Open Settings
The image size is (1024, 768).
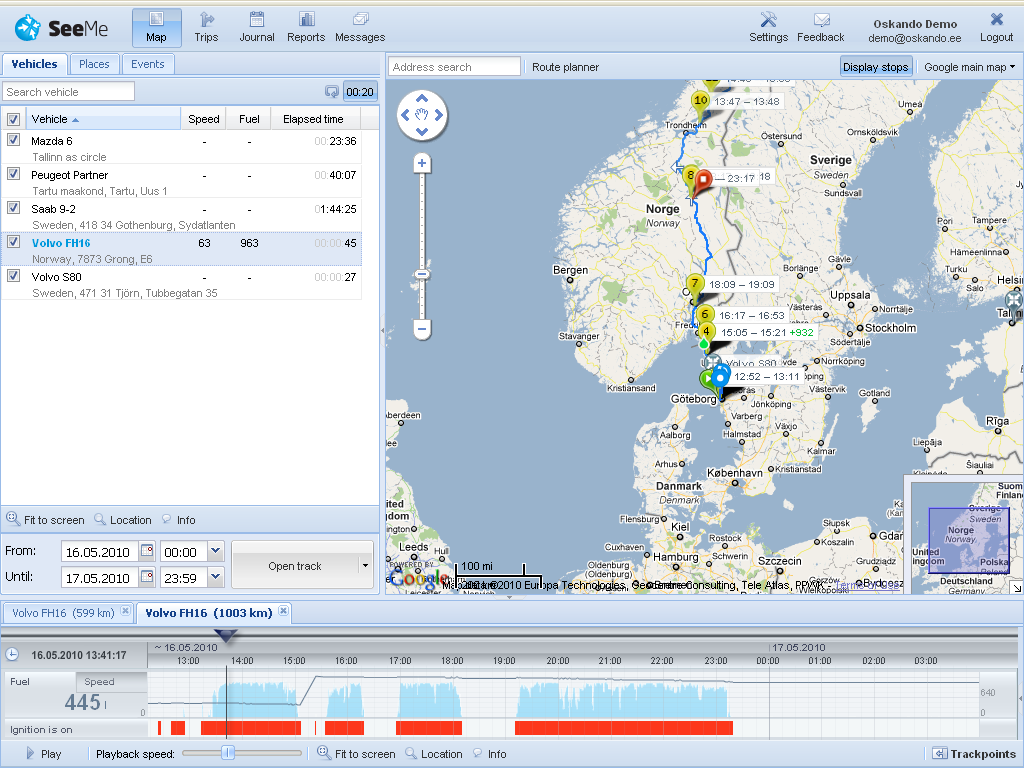(769, 27)
